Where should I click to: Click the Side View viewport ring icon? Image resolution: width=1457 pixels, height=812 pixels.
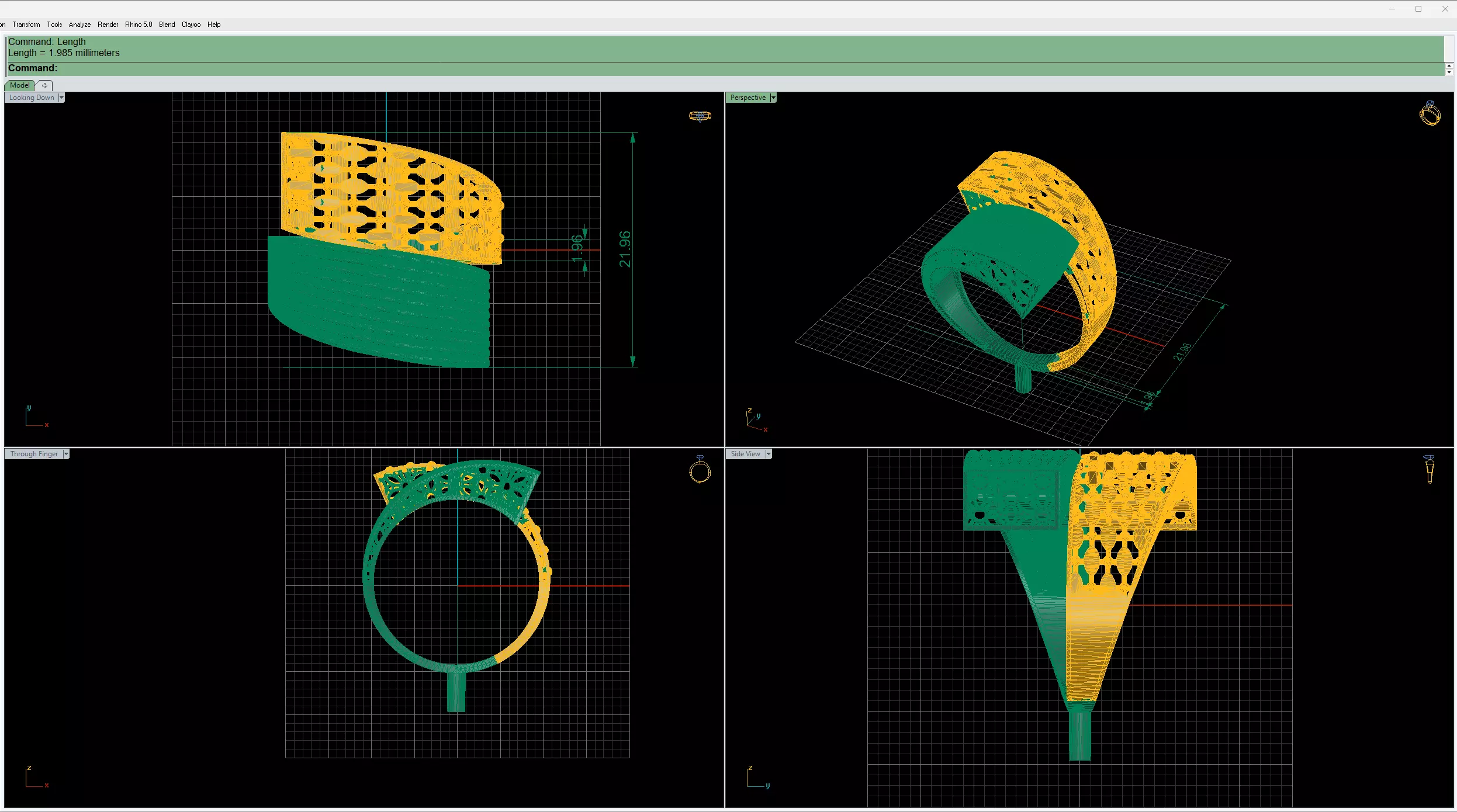(x=1430, y=469)
